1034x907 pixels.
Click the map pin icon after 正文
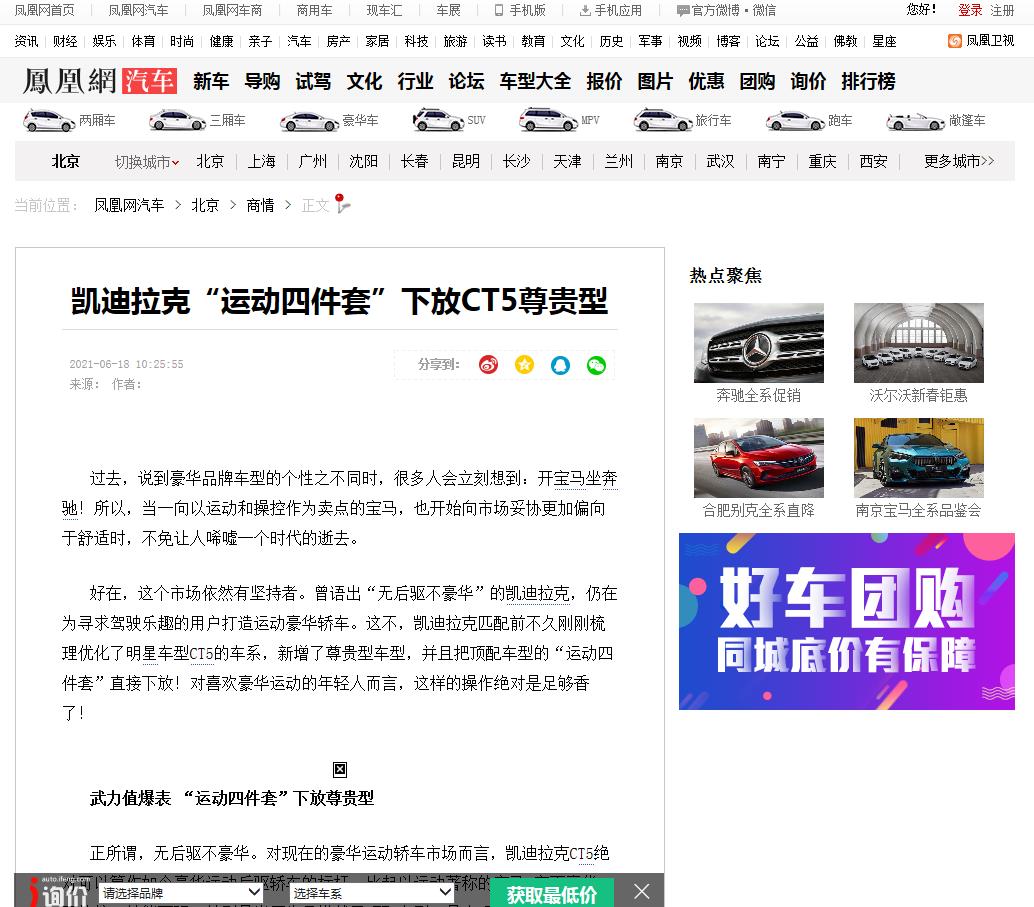342,204
